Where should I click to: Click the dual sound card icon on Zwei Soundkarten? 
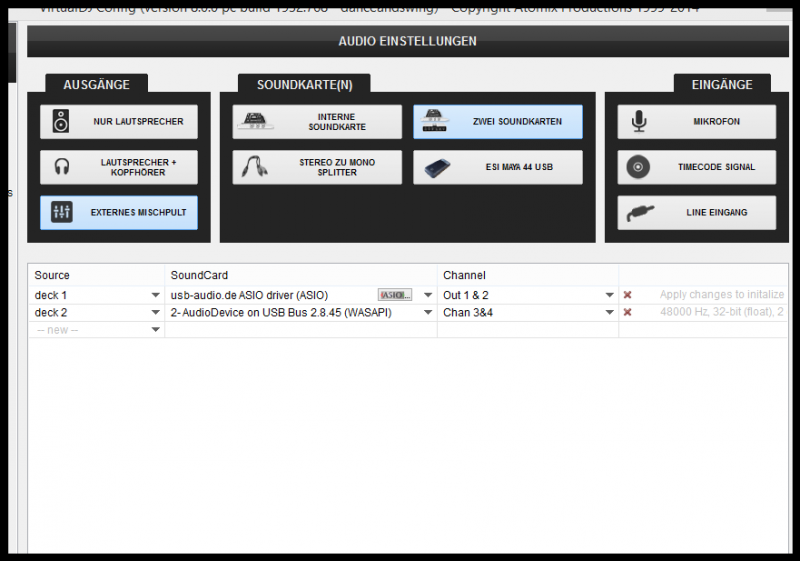pos(434,121)
